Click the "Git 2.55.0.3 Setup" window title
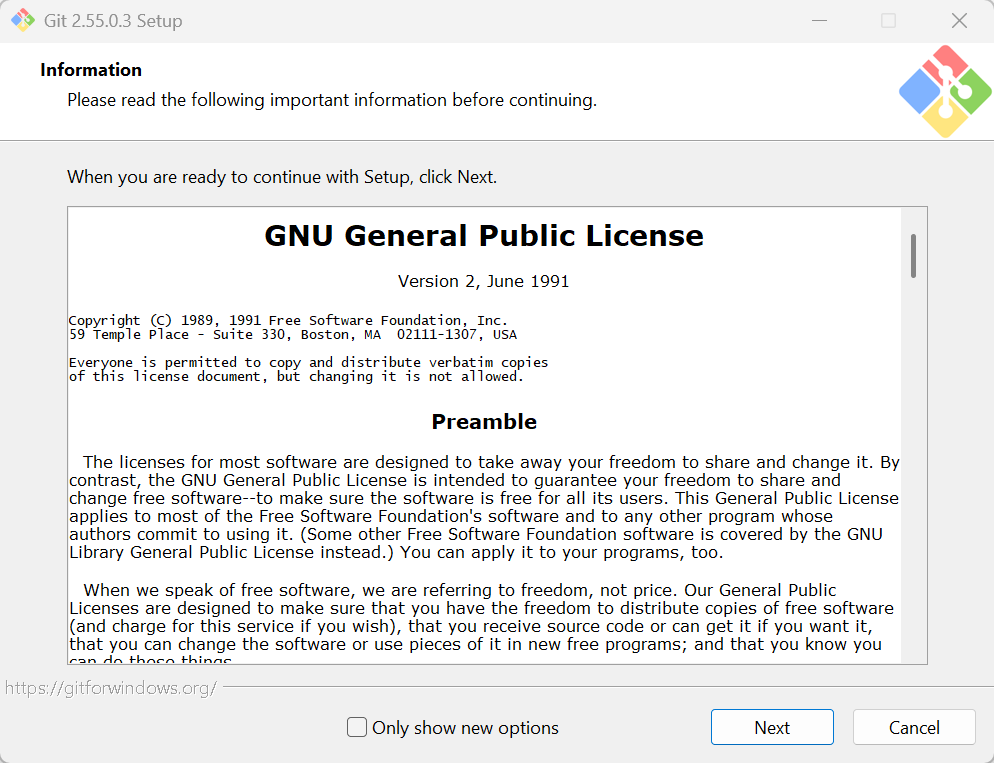Image resolution: width=994 pixels, height=763 pixels. [113, 21]
